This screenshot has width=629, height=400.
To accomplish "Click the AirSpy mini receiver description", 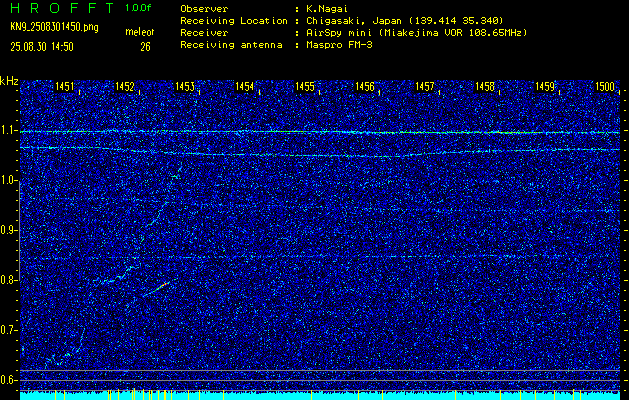I will point(416,33).
